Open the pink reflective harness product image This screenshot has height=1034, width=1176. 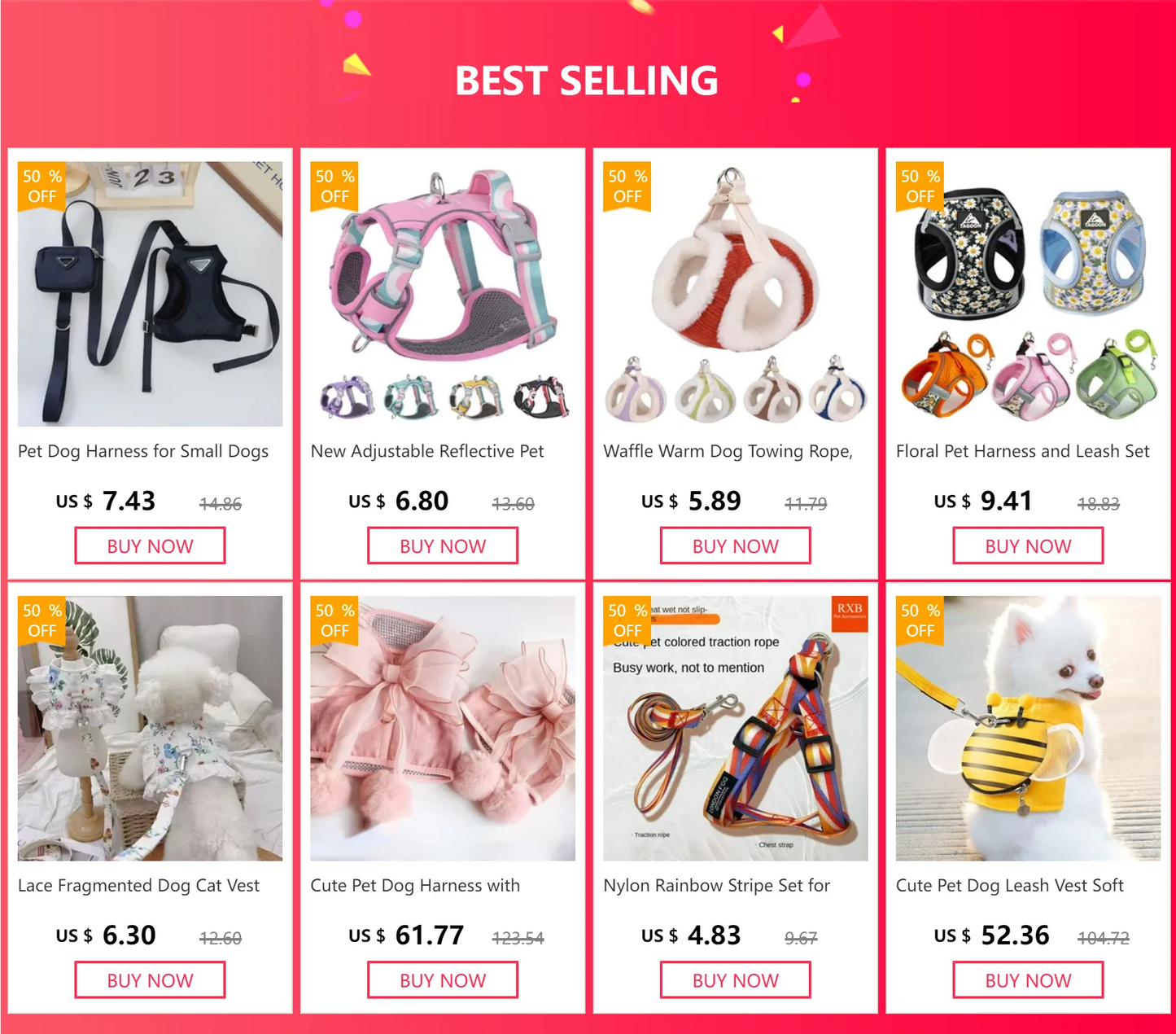click(x=443, y=294)
